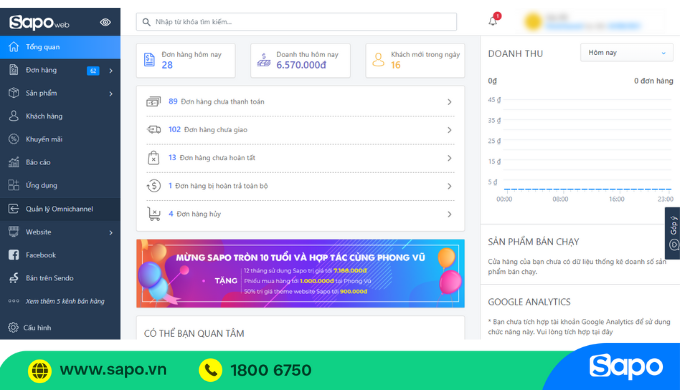Open Cấu hình settings text
The width and height of the screenshot is (680, 390).
coord(37,328)
